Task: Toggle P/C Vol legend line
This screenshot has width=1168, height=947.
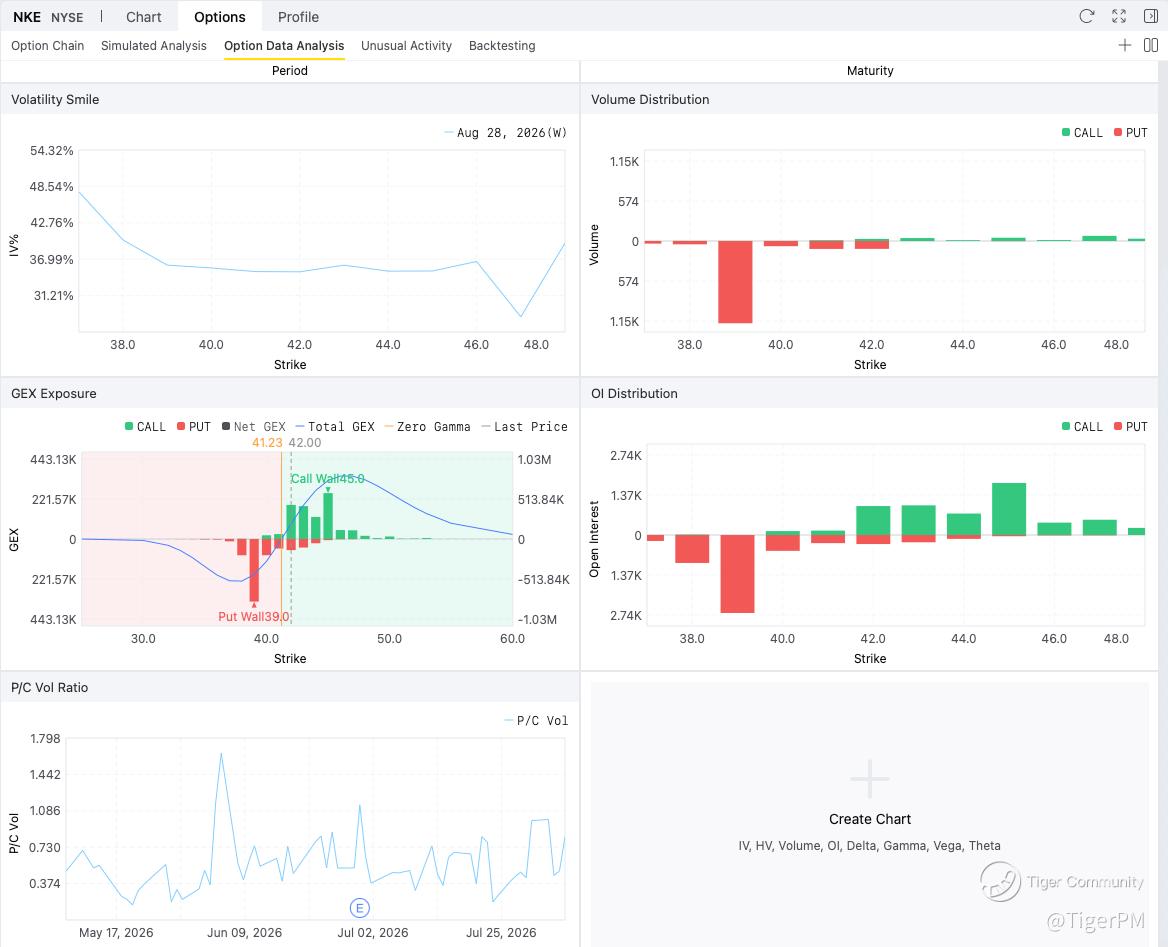Action: (x=536, y=720)
